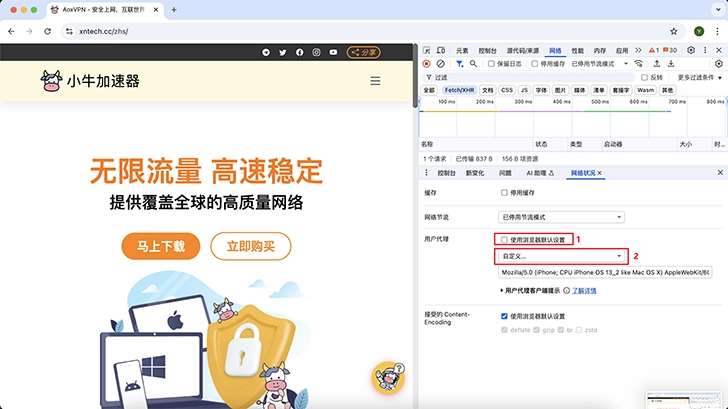Toggle the 停用缓存 checkbox in 网络状况 panel
Viewport: 728px width, 409px height.
(505, 191)
